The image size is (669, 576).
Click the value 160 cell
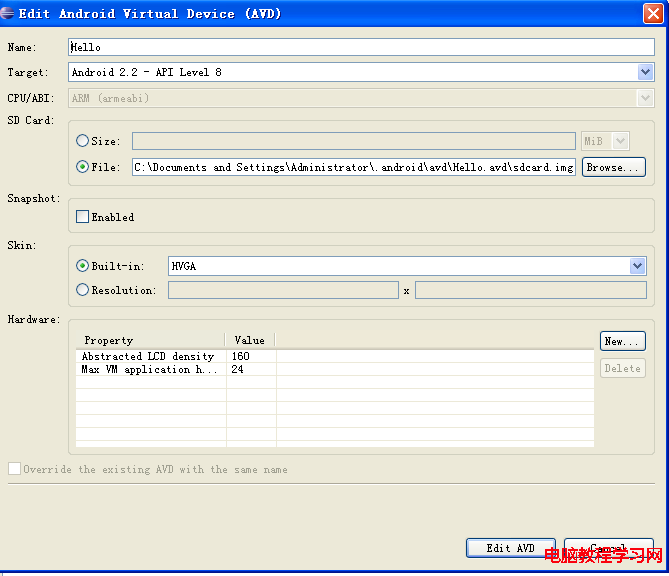point(251,356)
